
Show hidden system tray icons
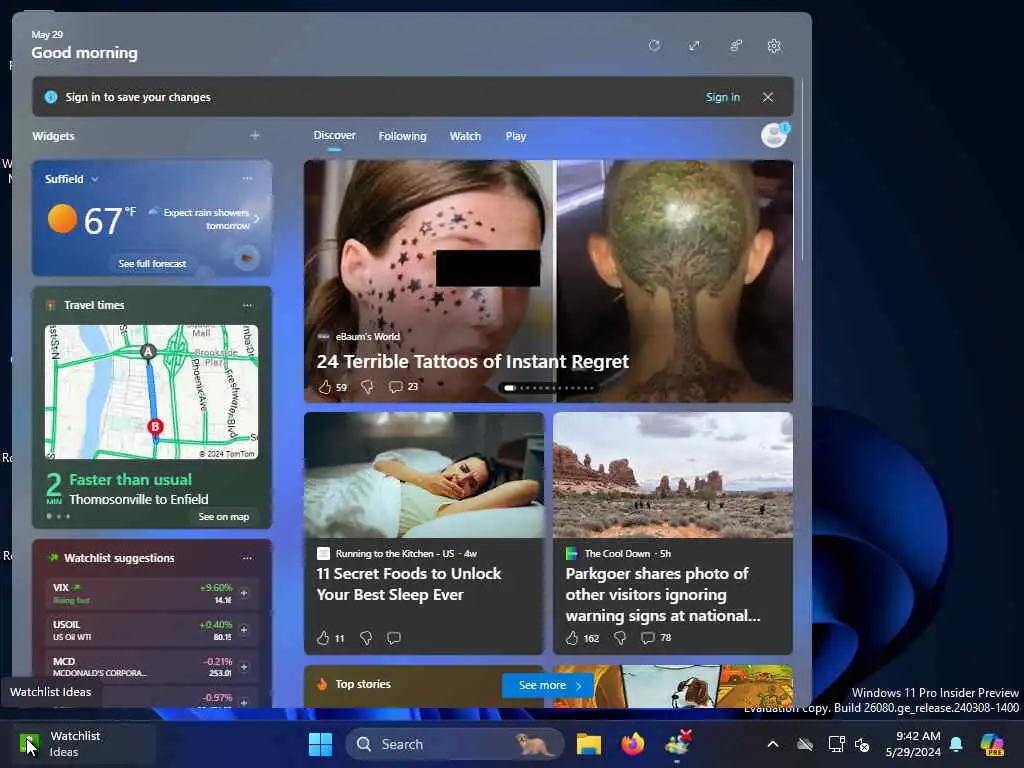click(773, 744)
